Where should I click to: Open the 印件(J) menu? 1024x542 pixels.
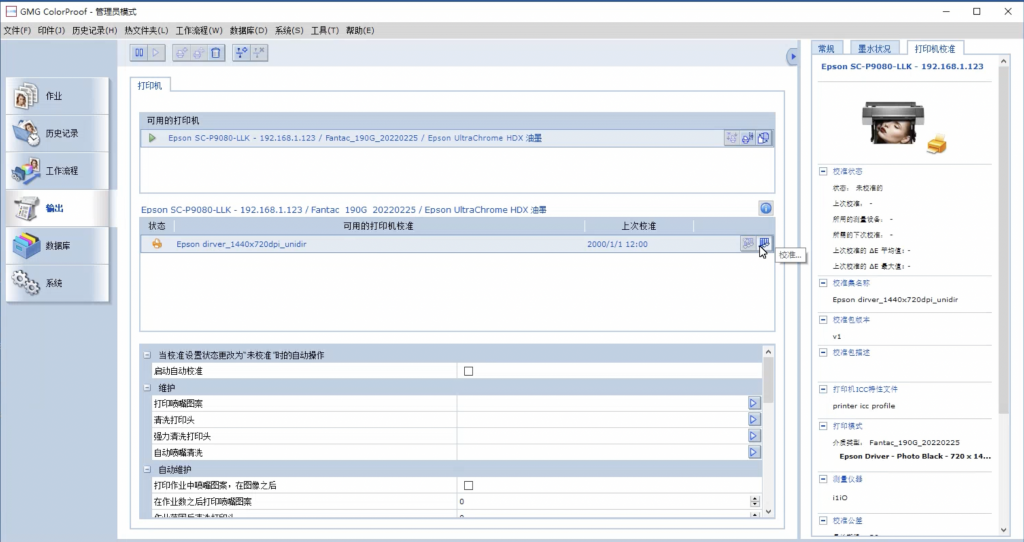pos(51,30)
